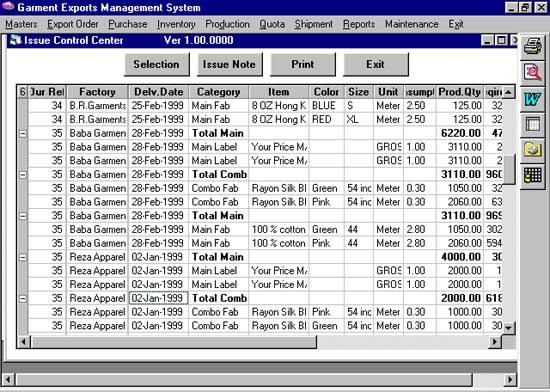The width and height of the screenshot is (550, 392).
Task: Click the outer window's bottom scrollbar right arrow
Action: tap(510, 379)
